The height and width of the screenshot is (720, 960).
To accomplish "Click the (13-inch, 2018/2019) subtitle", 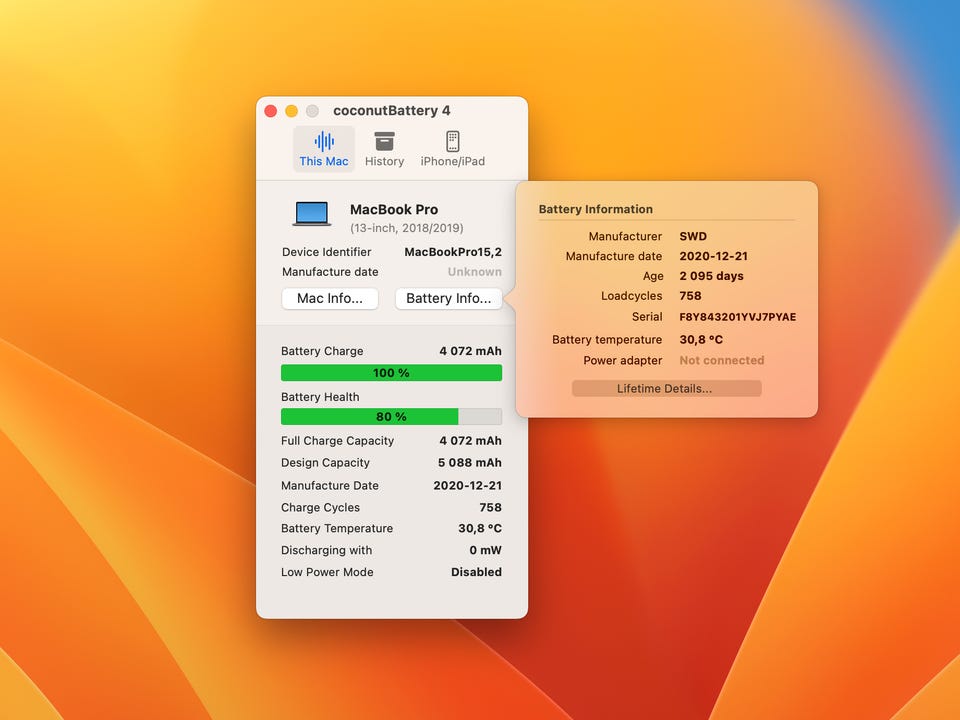I will pyautogui.click(x=407, y=228).
